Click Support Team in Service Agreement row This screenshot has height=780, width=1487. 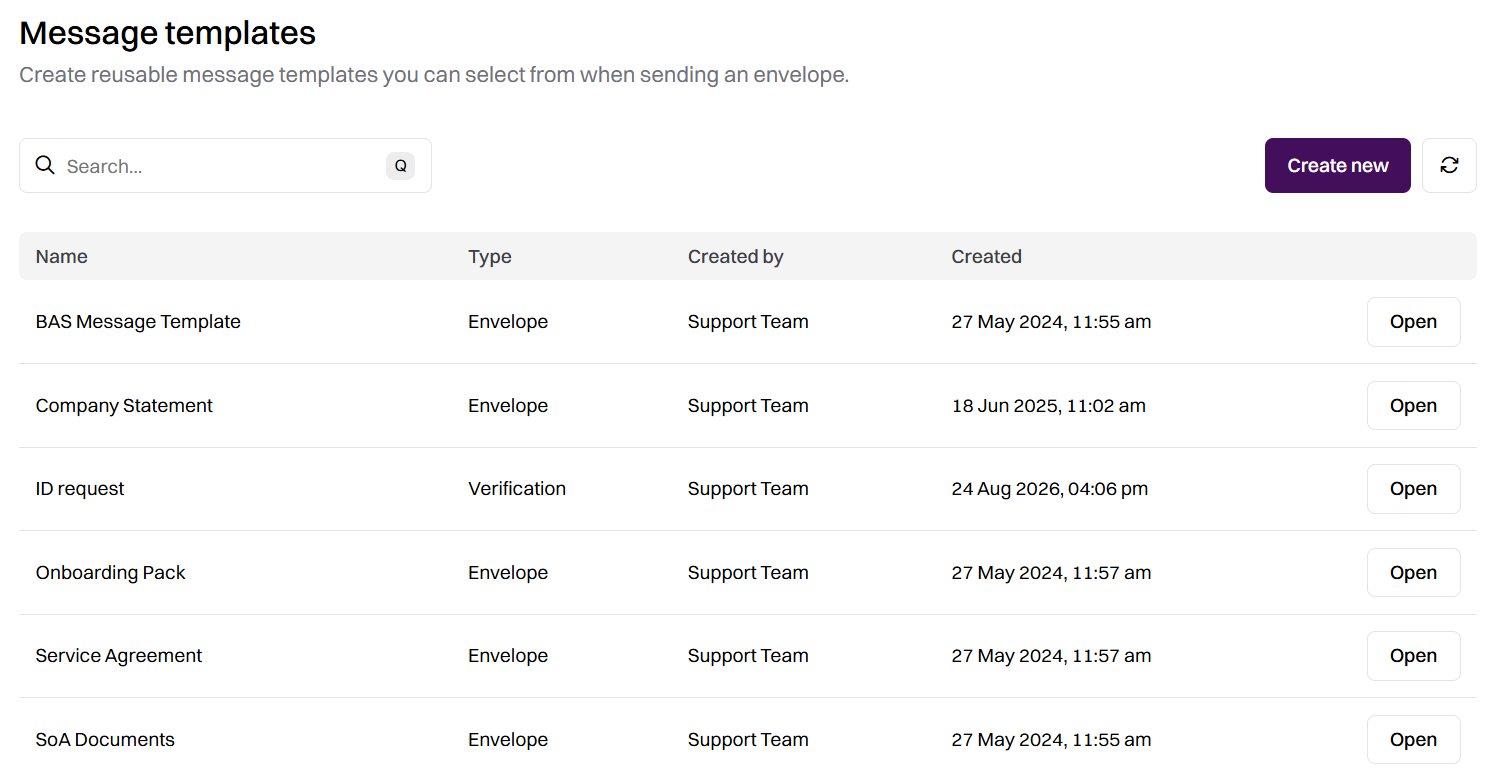(x=748, y=656)
